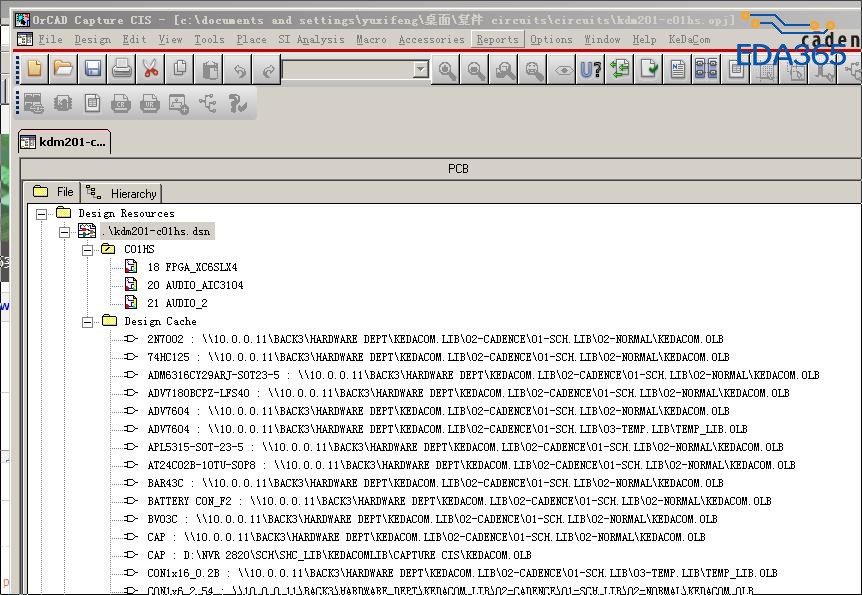
Task: Cut selection with the scissors icon
Action: pyautogui.click(x=151, y=69)
